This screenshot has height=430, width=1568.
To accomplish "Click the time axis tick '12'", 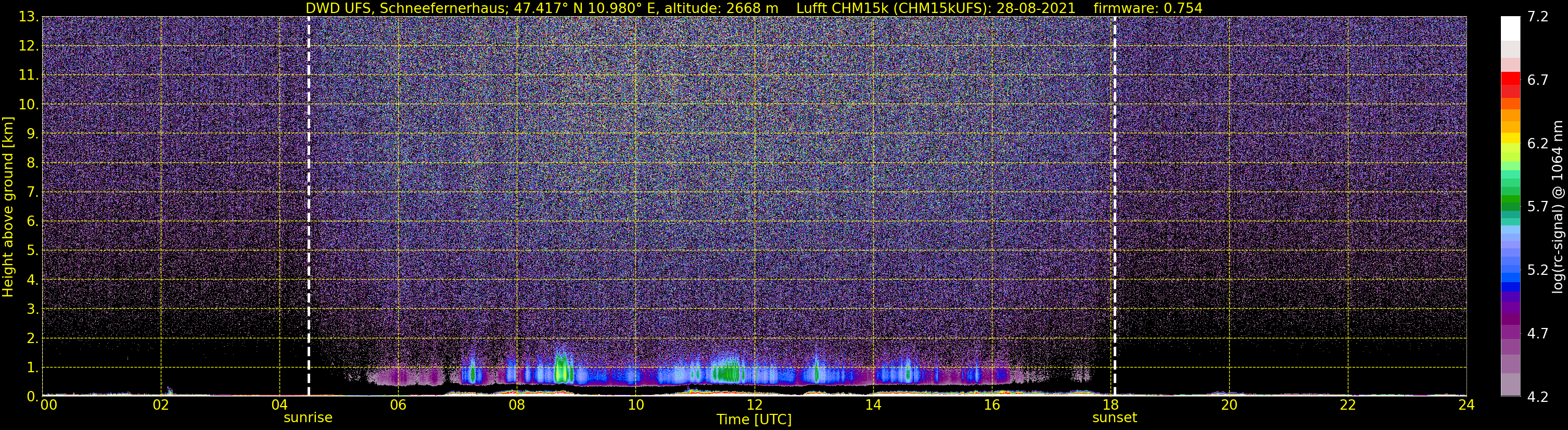I will tap(754, 405).
